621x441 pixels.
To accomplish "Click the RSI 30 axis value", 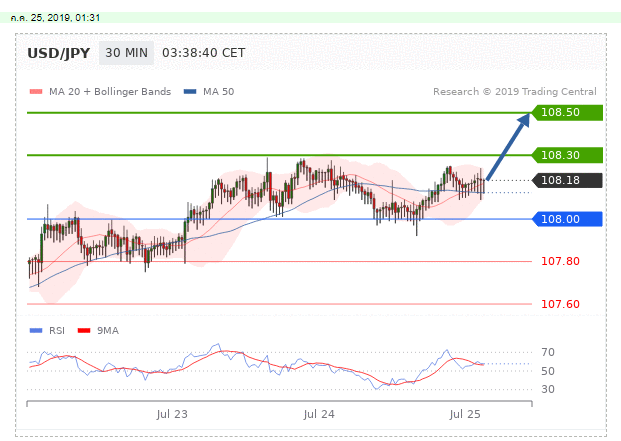I will pos(548,389).
